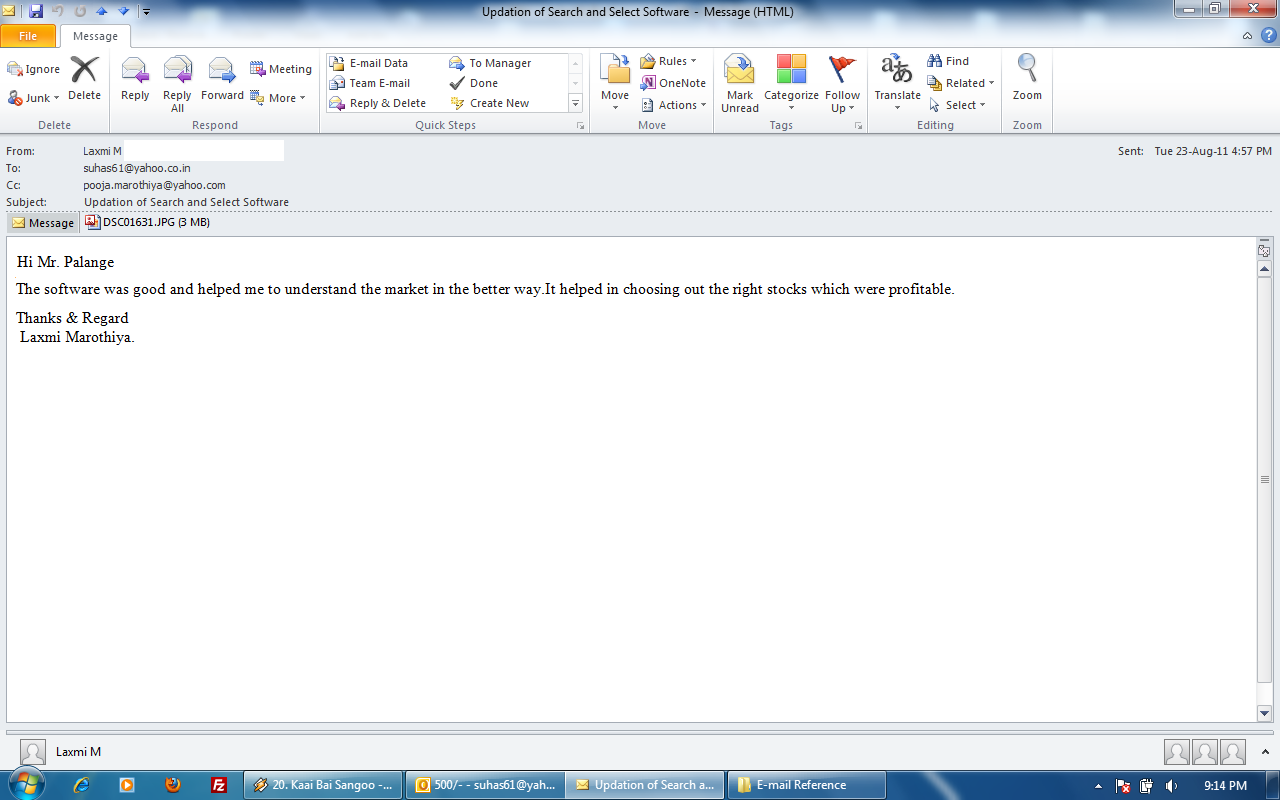Select the Team E-mail quick step
Screen dimensions: 1280x800
[370, 83]
